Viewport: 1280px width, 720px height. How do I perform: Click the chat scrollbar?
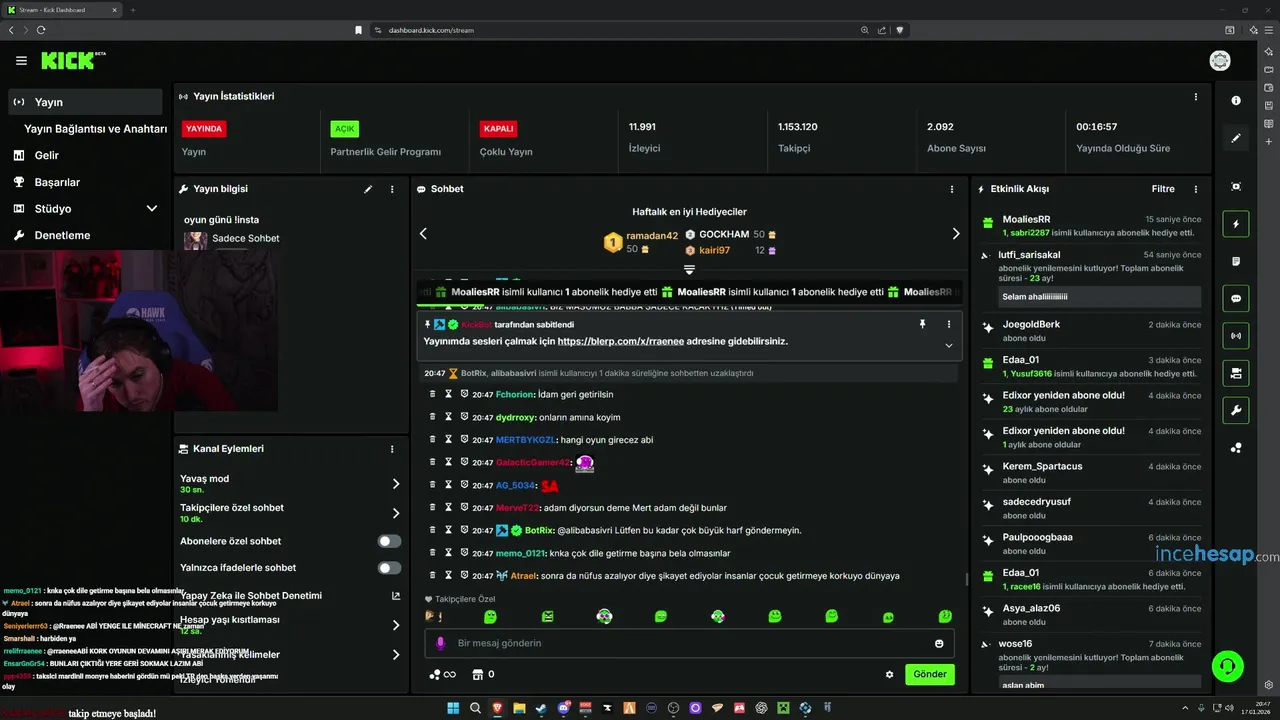[x=966, y=578]
